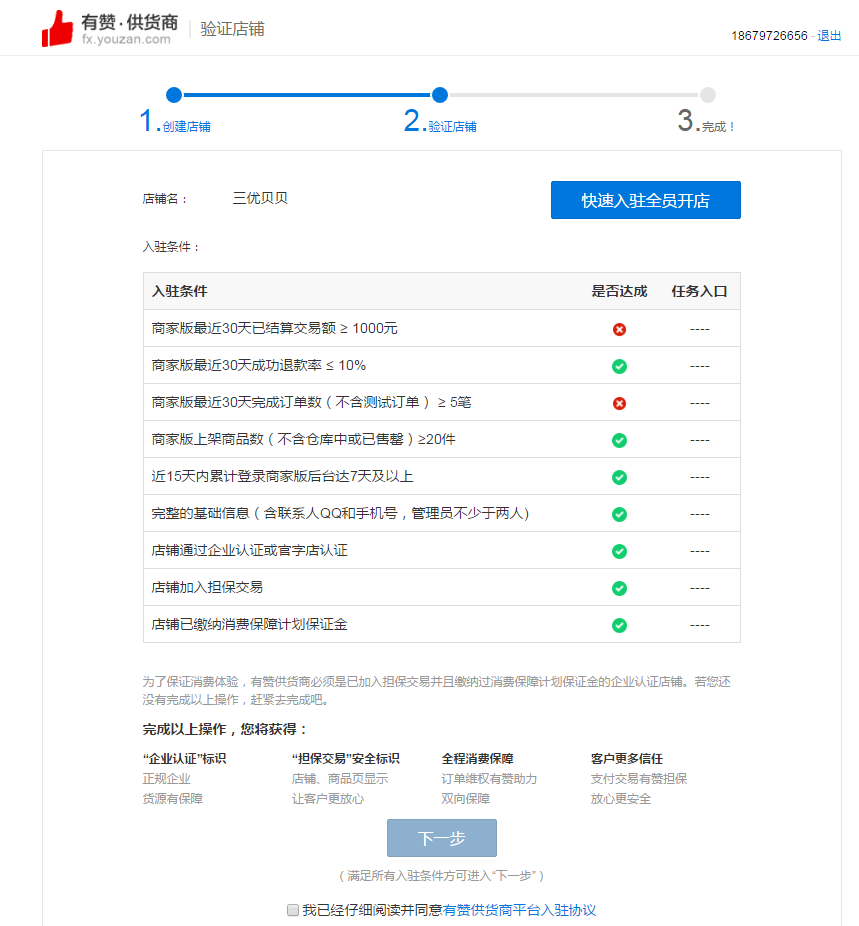Tick the agreement checkbox 我已经仔细阅读并同意

293,910
